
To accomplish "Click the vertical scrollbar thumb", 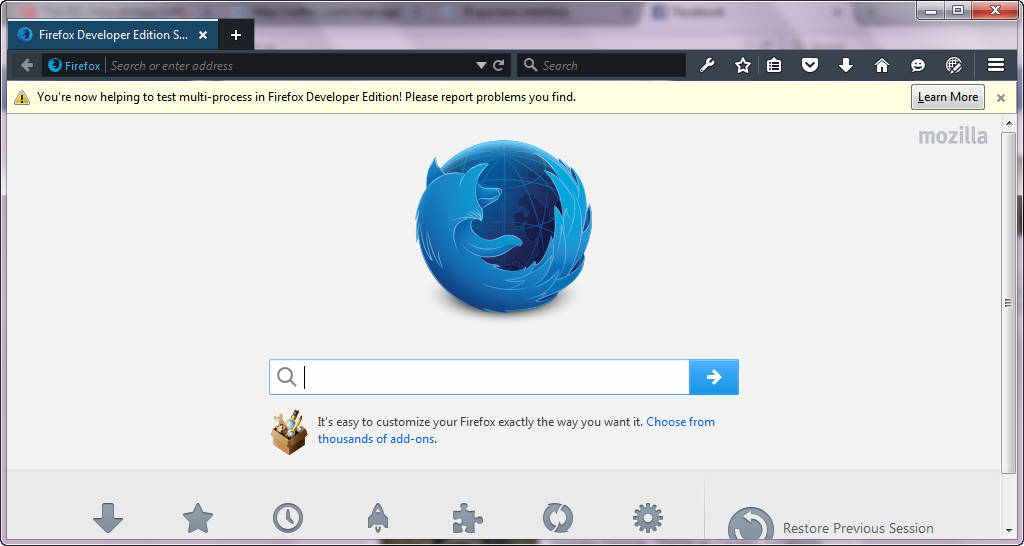I will tap(1009, 302).
